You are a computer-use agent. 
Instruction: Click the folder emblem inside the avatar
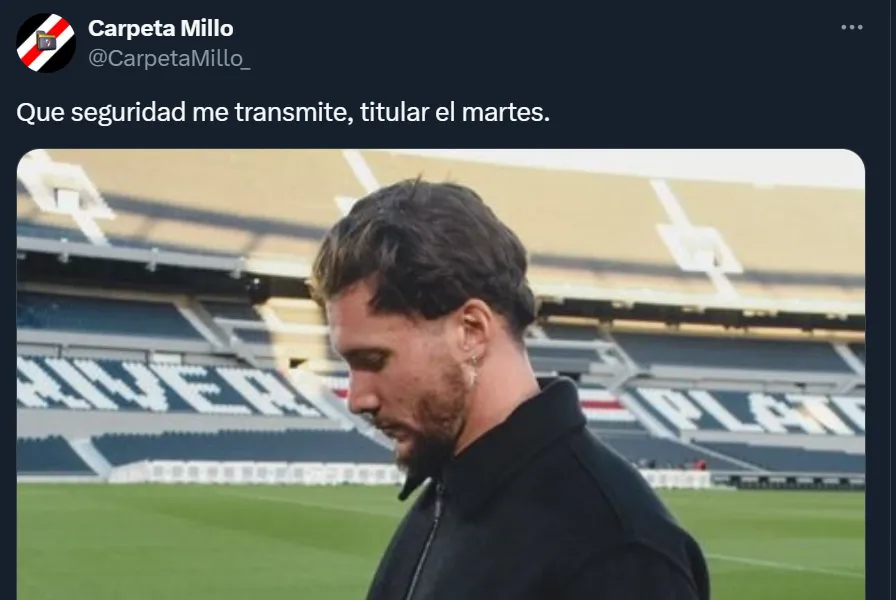pos(46,41)
